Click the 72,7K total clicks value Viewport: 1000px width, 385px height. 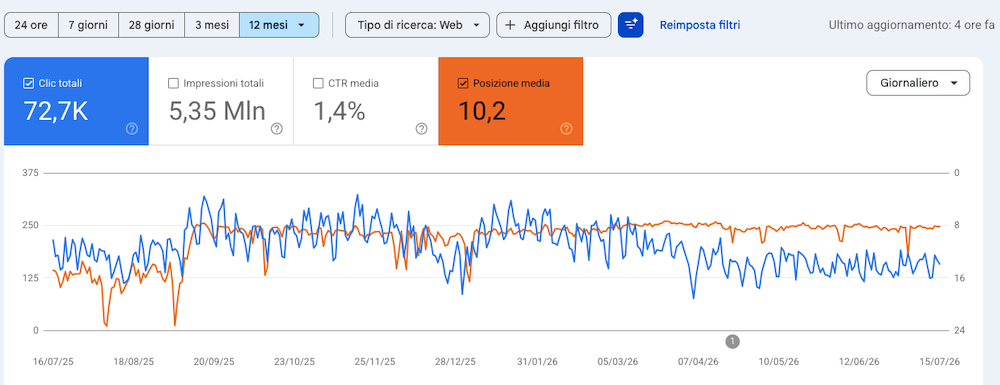tap(55, 112)
